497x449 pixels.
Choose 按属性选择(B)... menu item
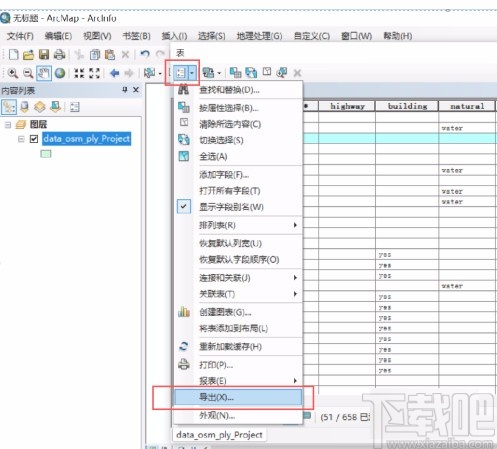(x=238, y=108)
